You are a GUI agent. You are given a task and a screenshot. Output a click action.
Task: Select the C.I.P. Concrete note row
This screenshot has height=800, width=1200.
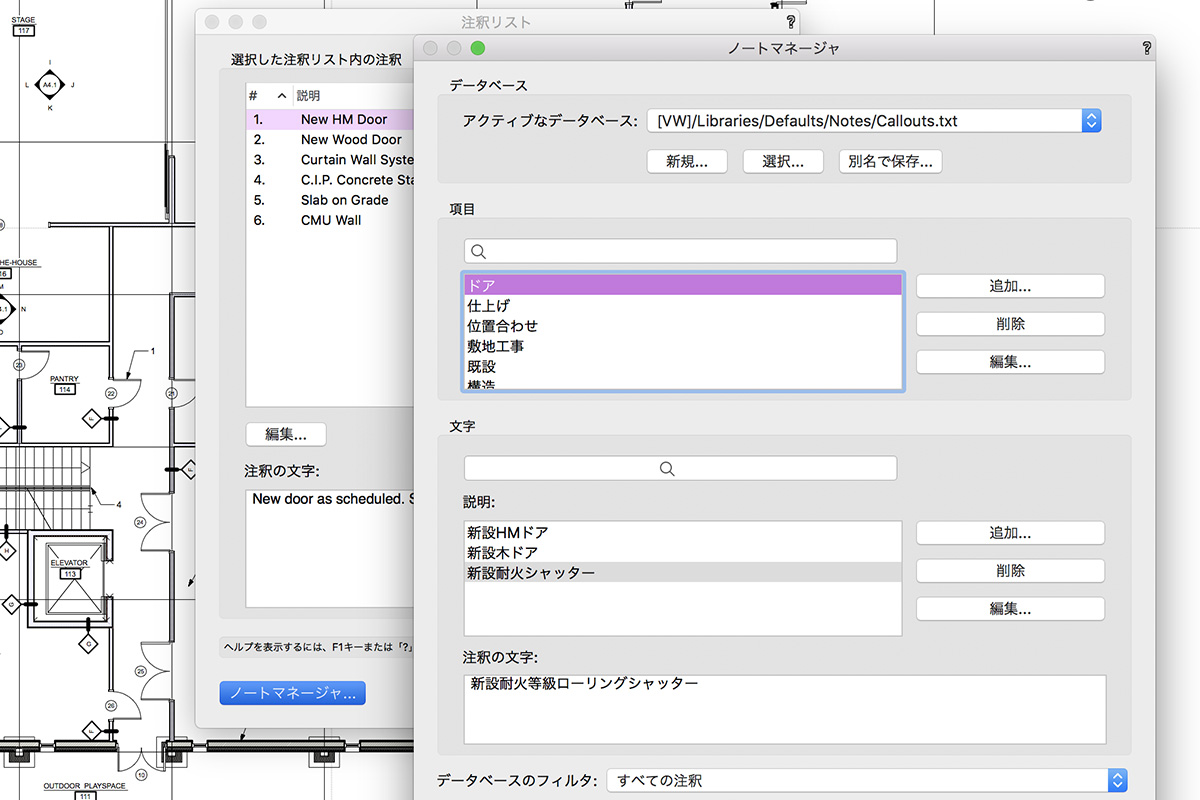coord(330,180)
